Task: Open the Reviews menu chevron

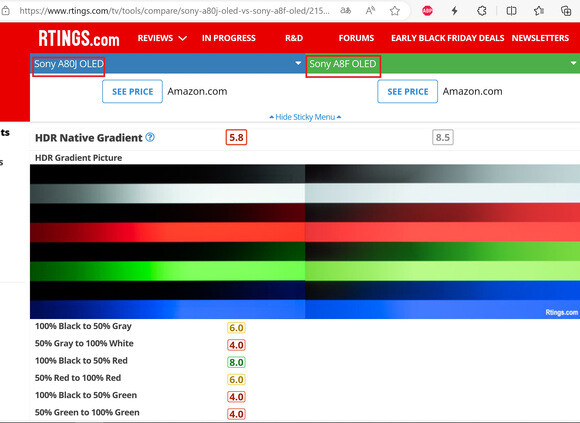Action: [x=183, y=38]
